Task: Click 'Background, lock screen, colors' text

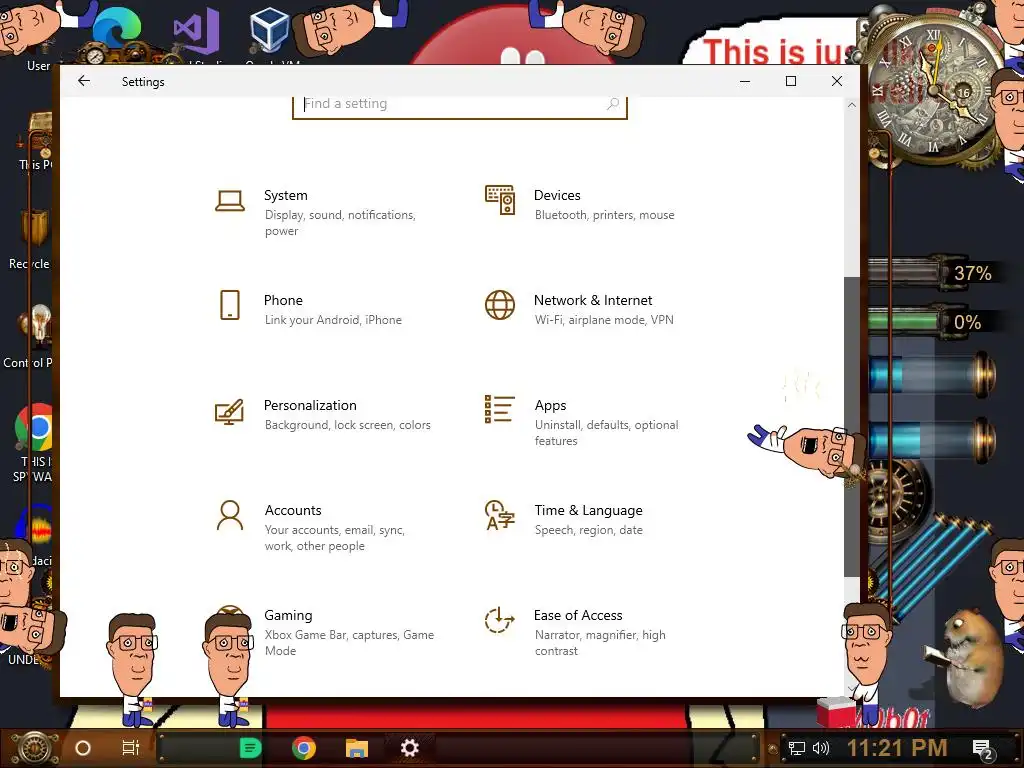Action: pos(347,425)
